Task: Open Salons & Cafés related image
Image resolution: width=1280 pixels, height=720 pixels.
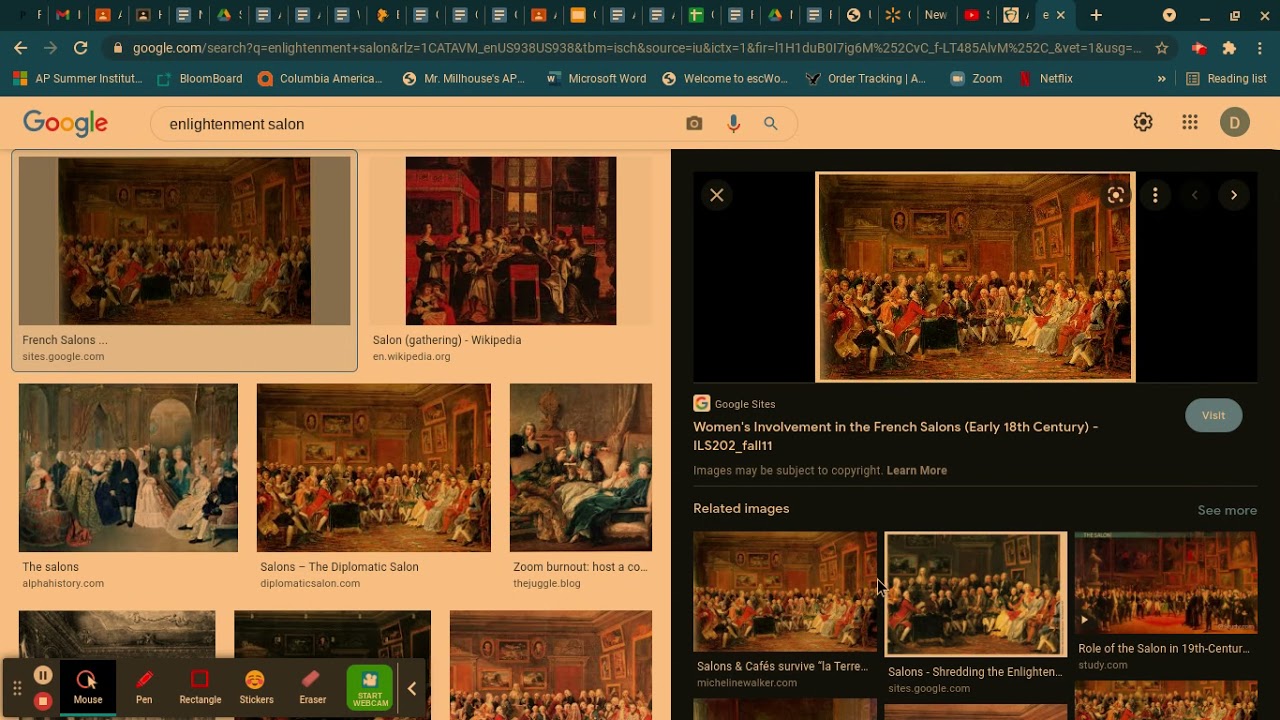Action: pos(785,592)
